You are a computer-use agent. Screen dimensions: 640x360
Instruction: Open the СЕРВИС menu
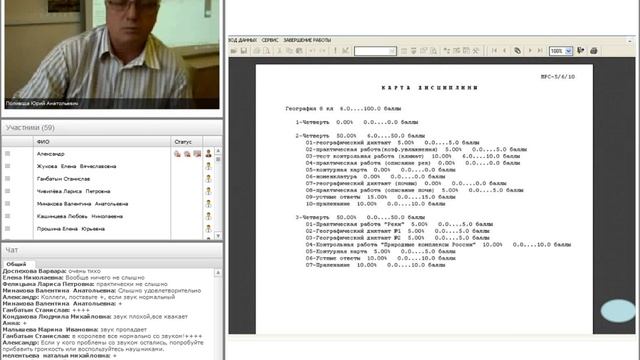pyautogui.click(x=270, y=40)
